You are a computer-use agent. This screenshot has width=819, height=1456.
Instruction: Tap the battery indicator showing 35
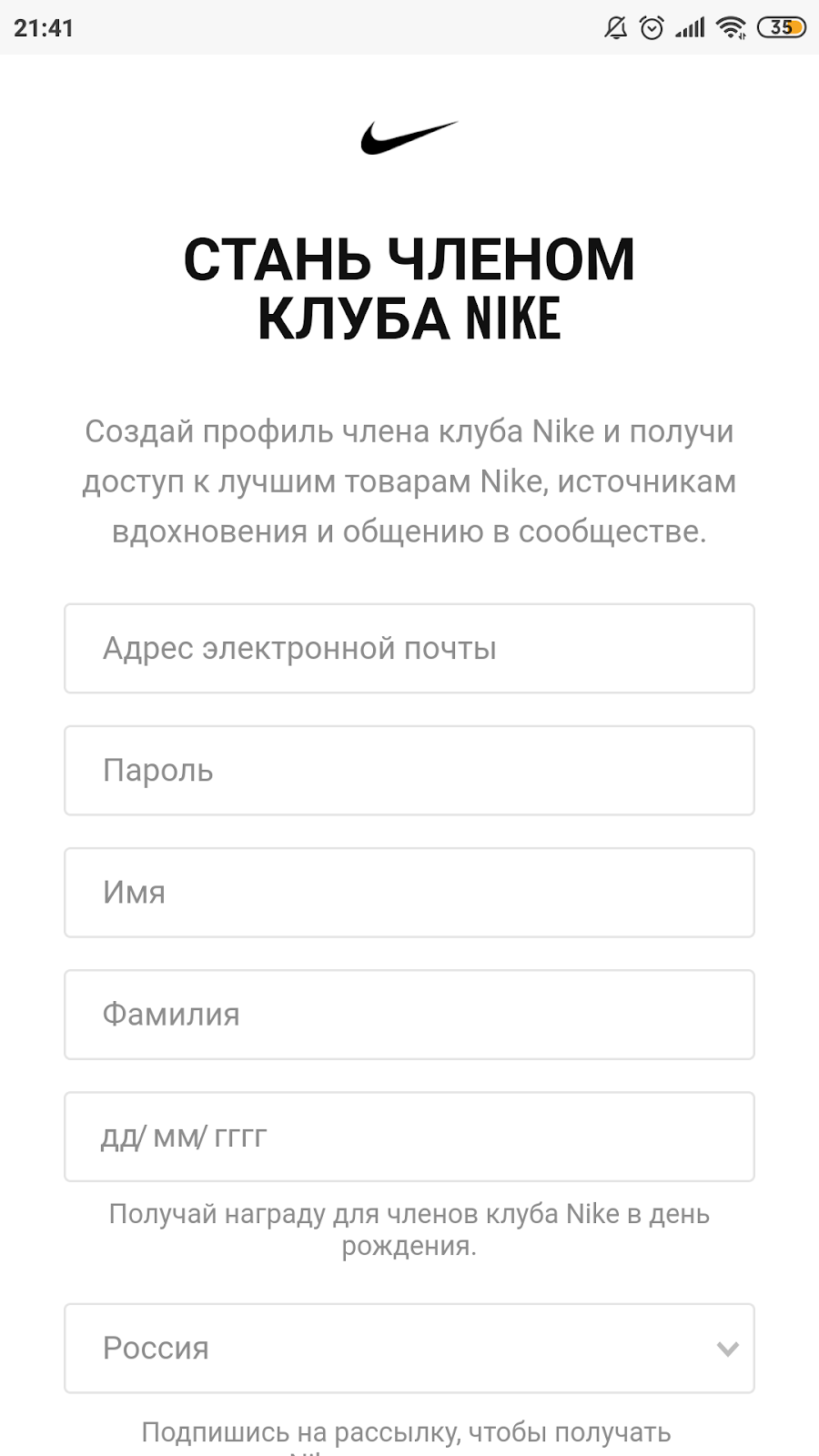click(x=782, y=28)
